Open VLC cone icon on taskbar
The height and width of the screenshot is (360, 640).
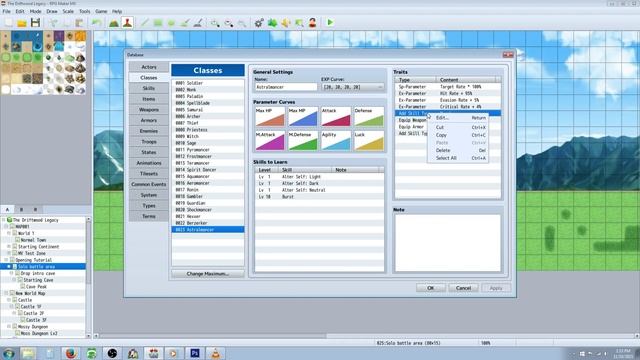click(216, 353)
